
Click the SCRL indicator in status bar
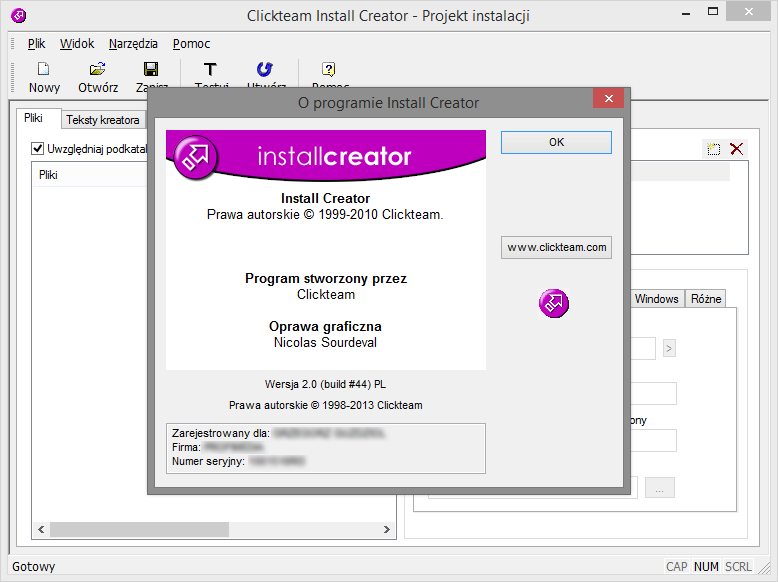738,567
